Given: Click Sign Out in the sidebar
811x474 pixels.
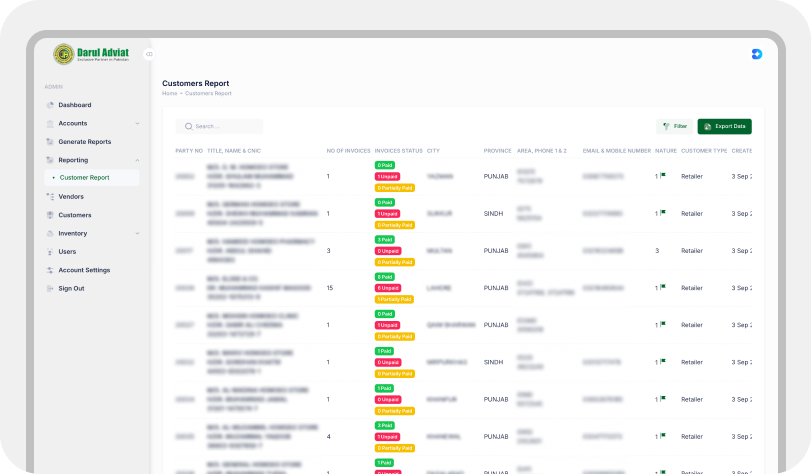Looking at the screenshot, I should tap(71, 289).
